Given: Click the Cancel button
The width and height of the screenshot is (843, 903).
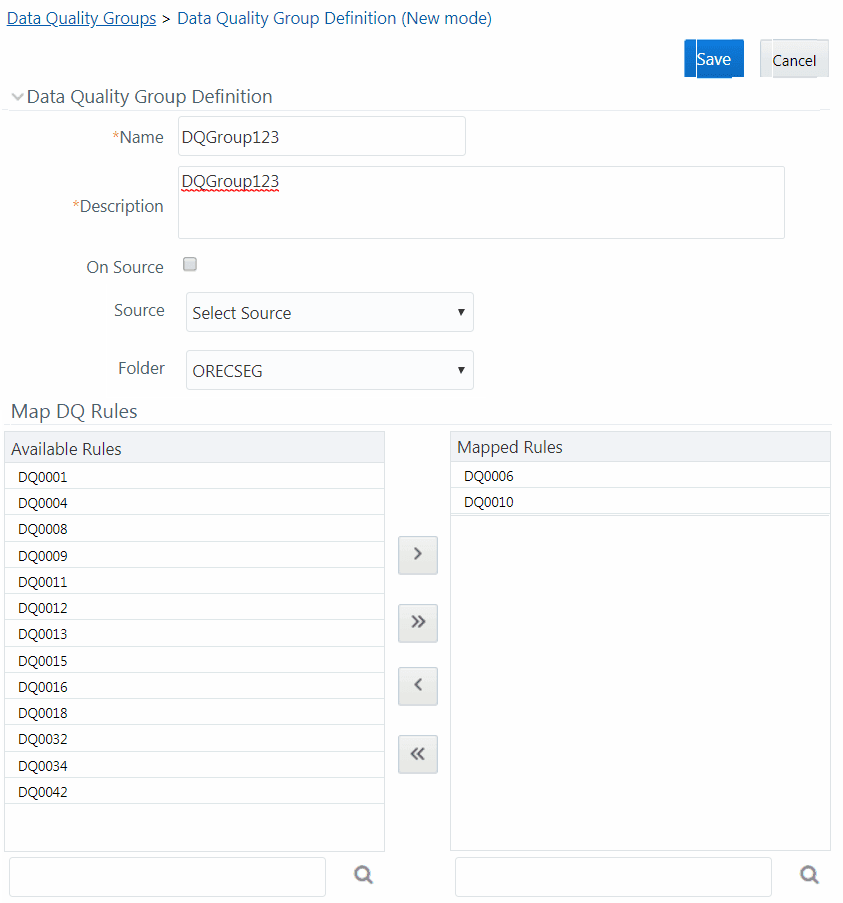Looking at the screenshot, I should click(x=793, y=59).
